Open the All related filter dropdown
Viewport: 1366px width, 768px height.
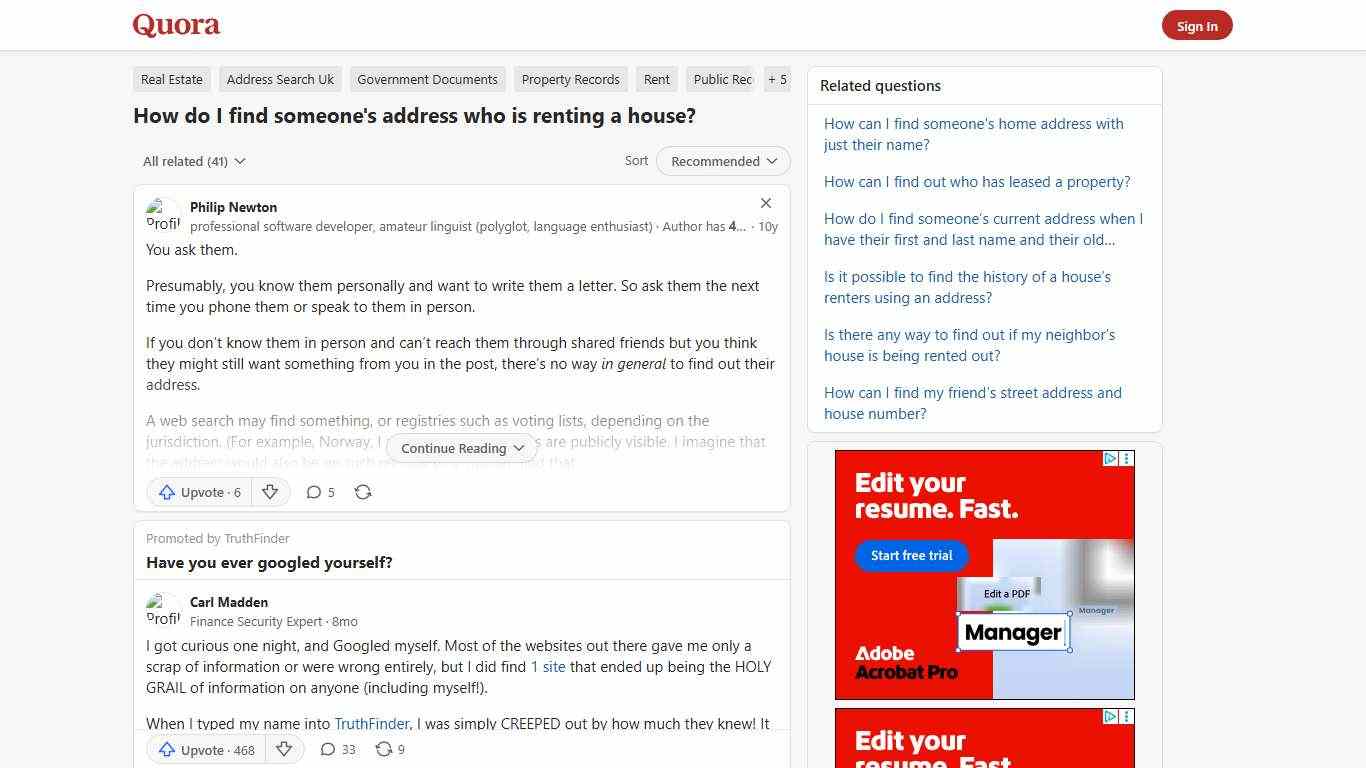tap(193, 161)
